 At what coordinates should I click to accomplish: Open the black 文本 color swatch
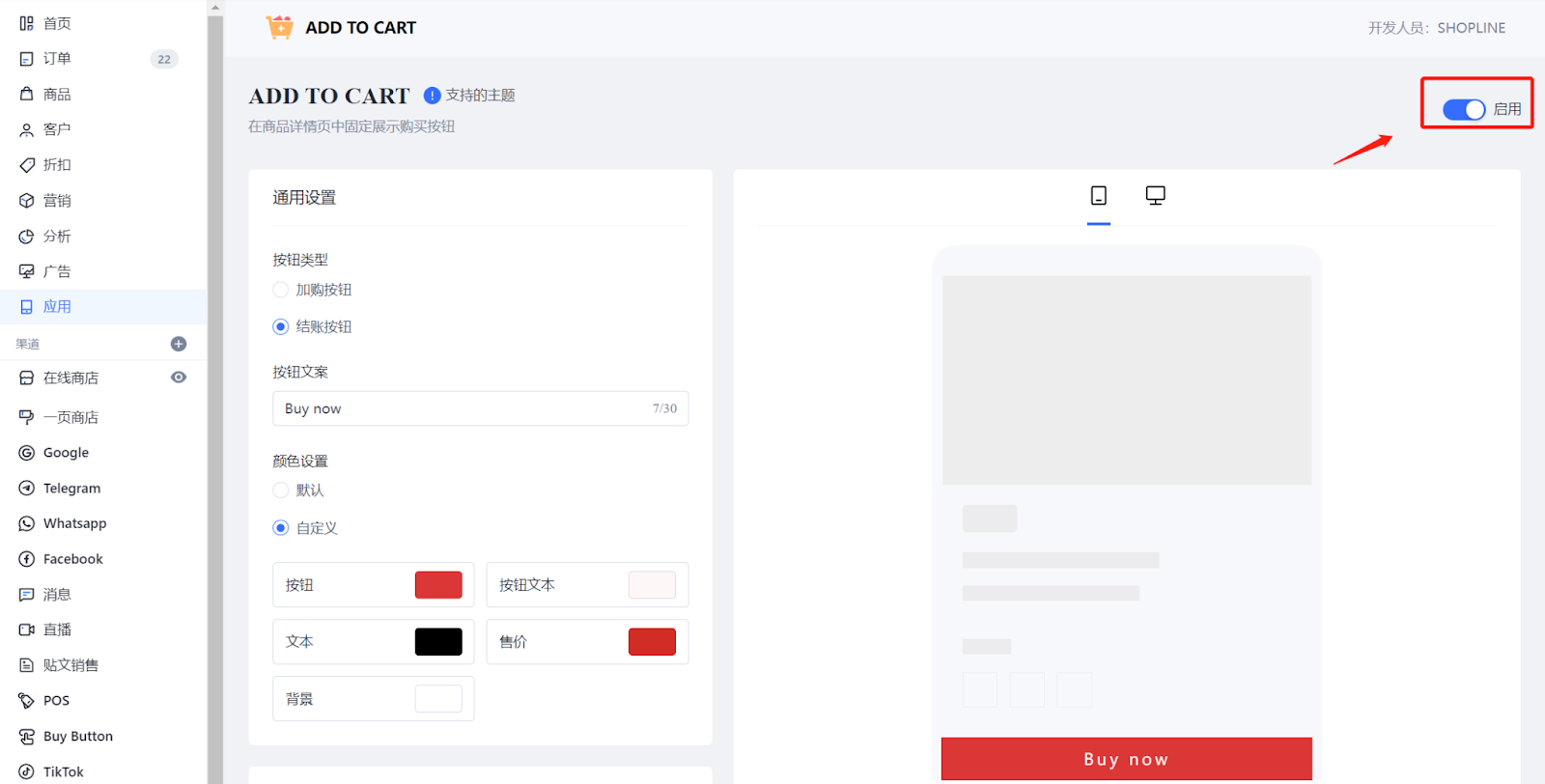tap(438, 642)
